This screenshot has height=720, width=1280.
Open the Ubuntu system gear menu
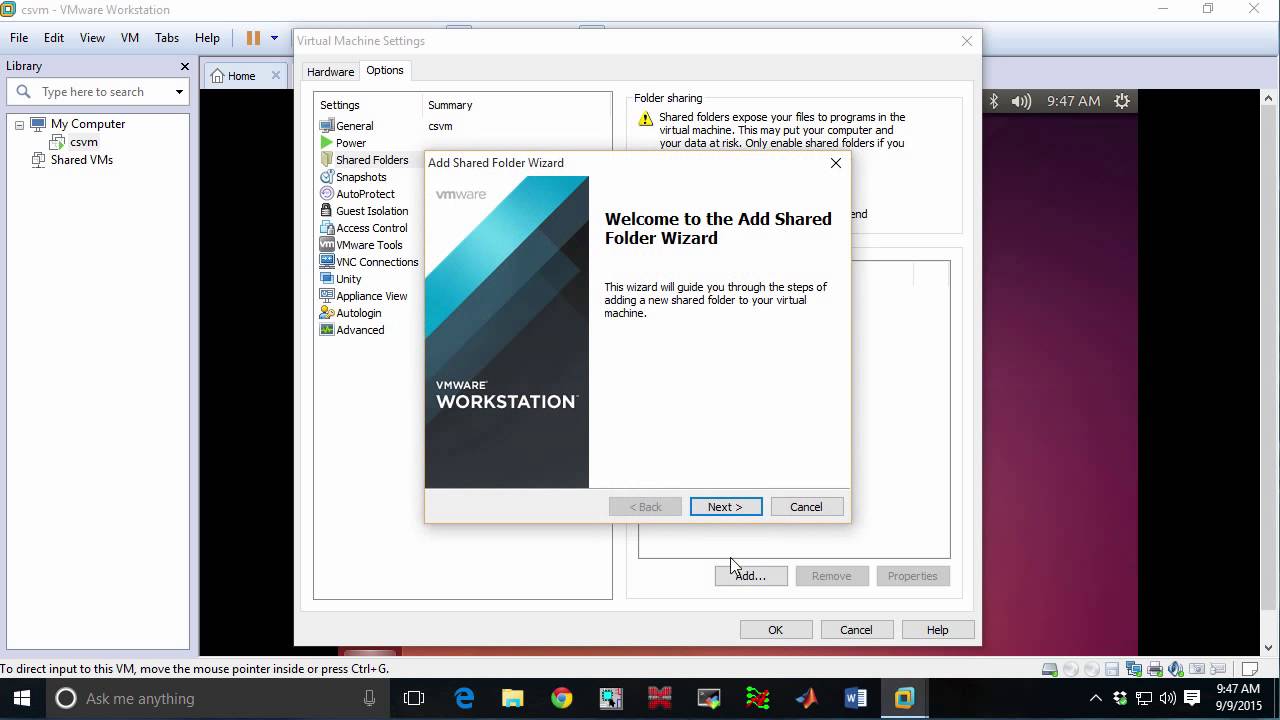pyautogui.click(x=1122, y=101)
